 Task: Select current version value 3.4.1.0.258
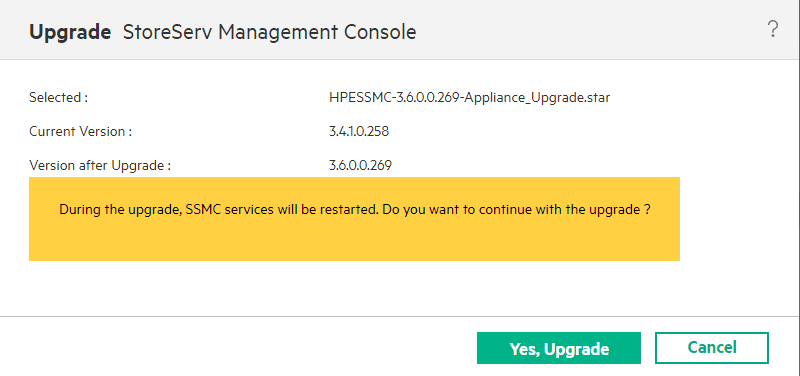(359, 132)
